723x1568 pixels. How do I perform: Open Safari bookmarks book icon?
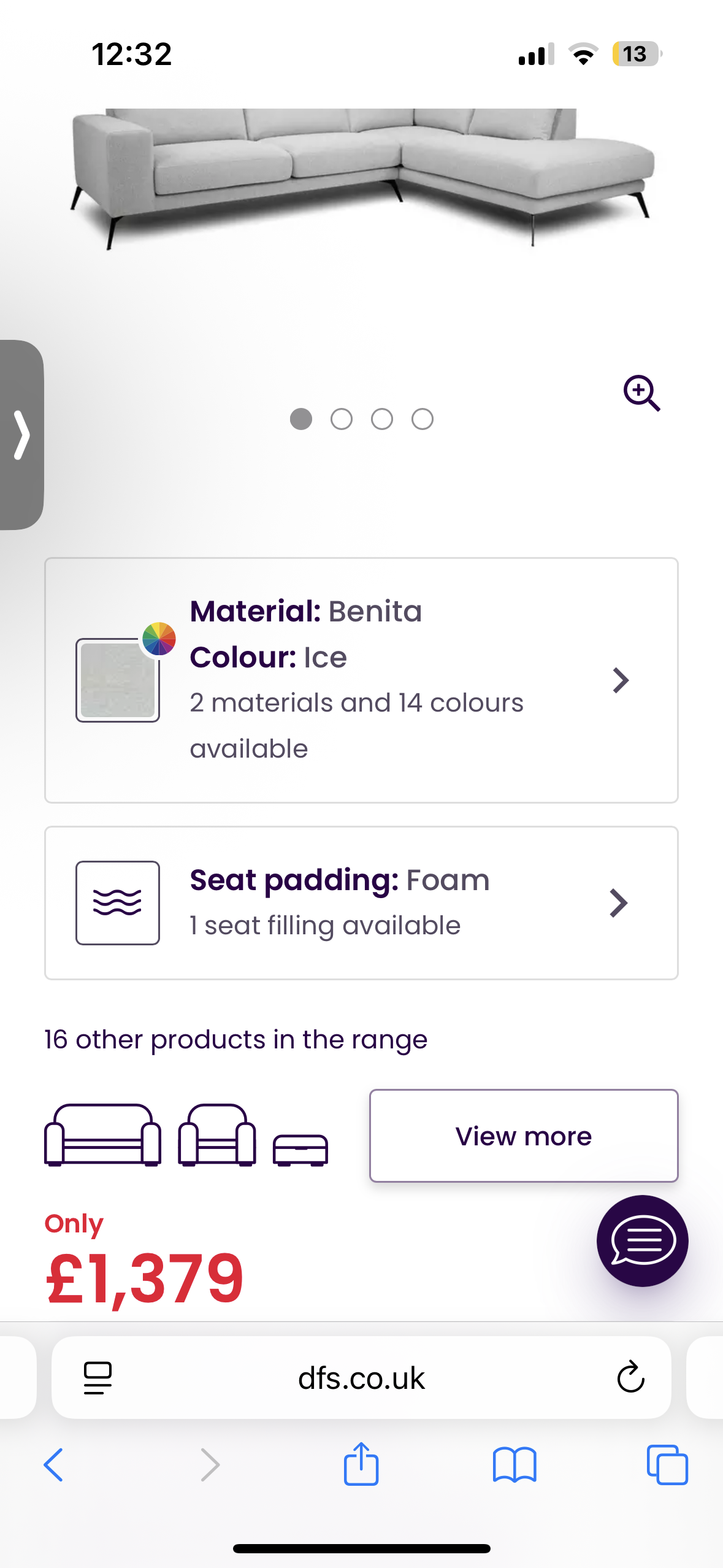[x=515, y=1465]
